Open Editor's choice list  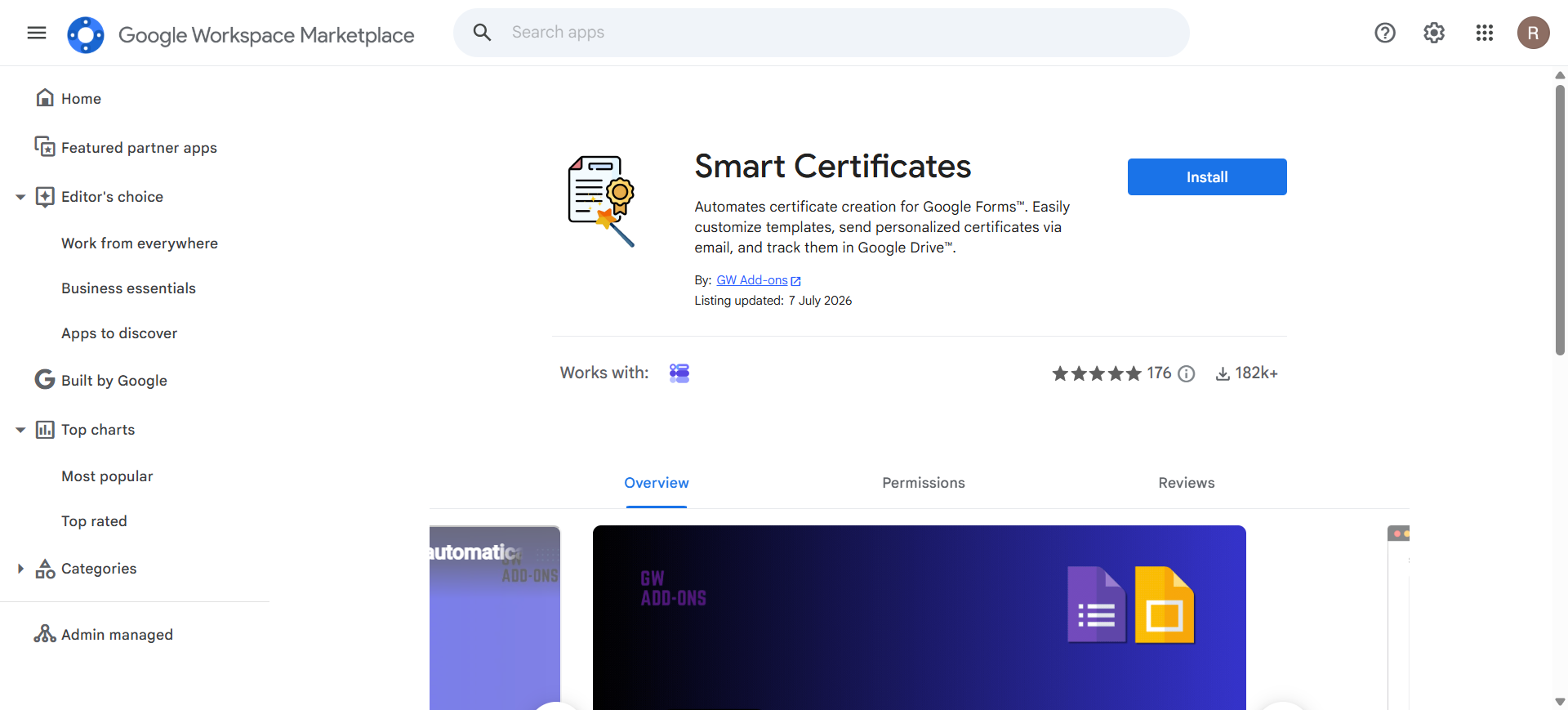click(112, 197)
